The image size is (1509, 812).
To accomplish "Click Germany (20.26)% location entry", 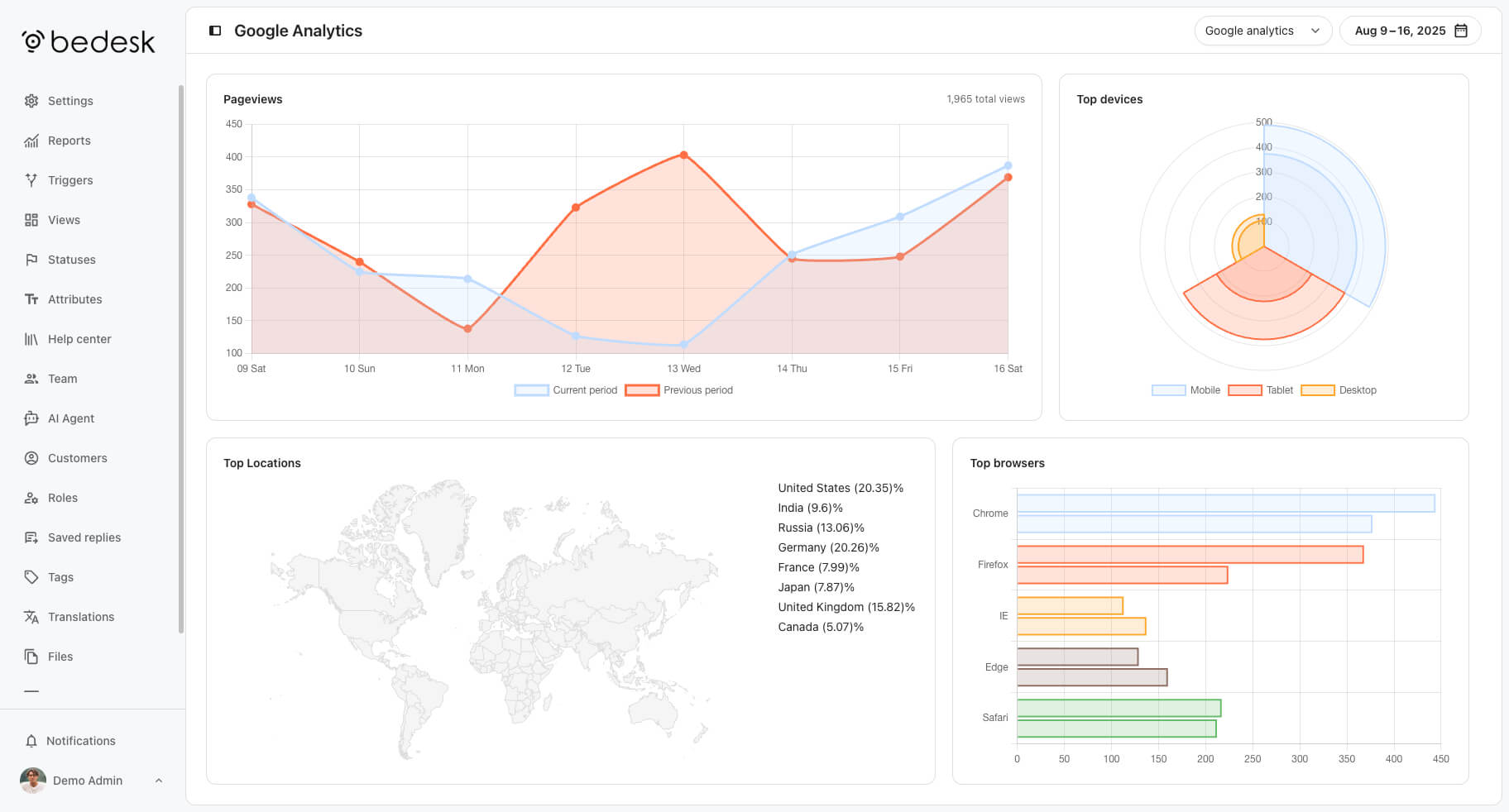I will tap(828, 547).
